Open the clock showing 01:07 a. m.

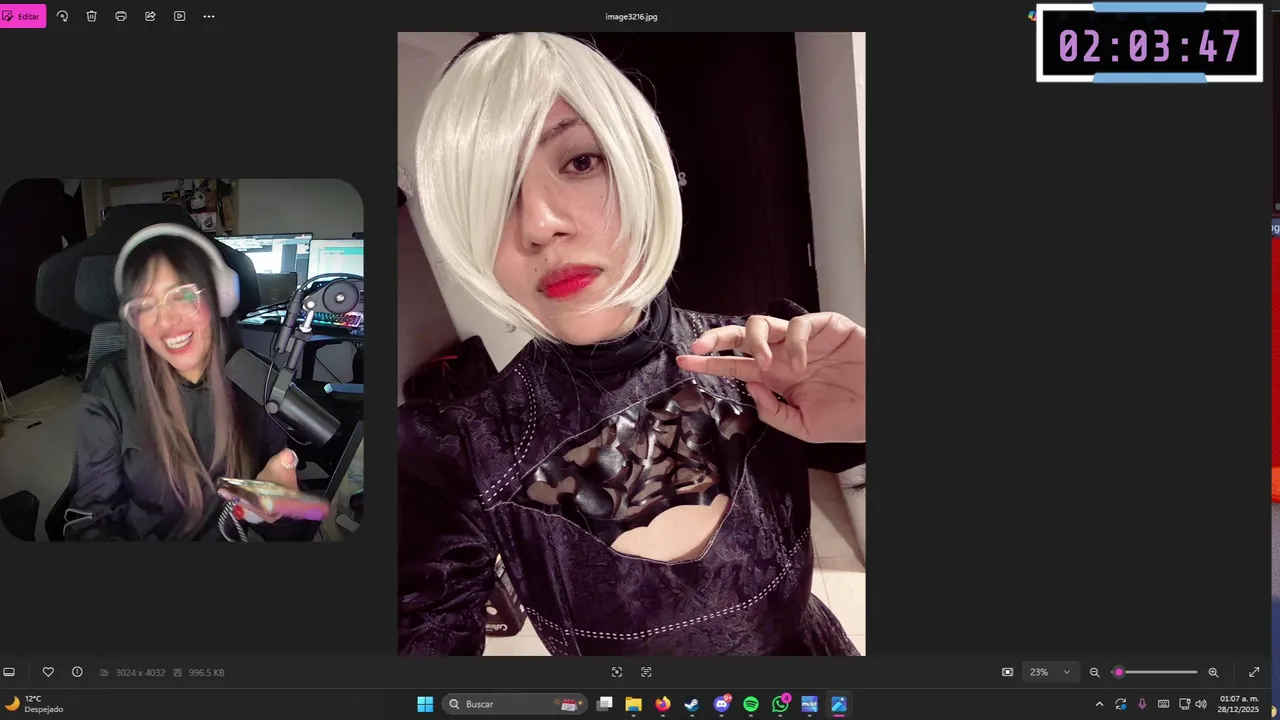(1238, 704)
